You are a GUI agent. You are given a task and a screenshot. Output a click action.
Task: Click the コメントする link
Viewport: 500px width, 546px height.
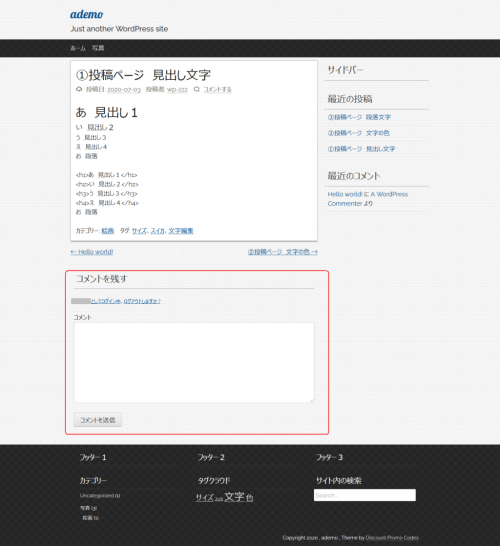pyautogui.click(x=217, y=89)
